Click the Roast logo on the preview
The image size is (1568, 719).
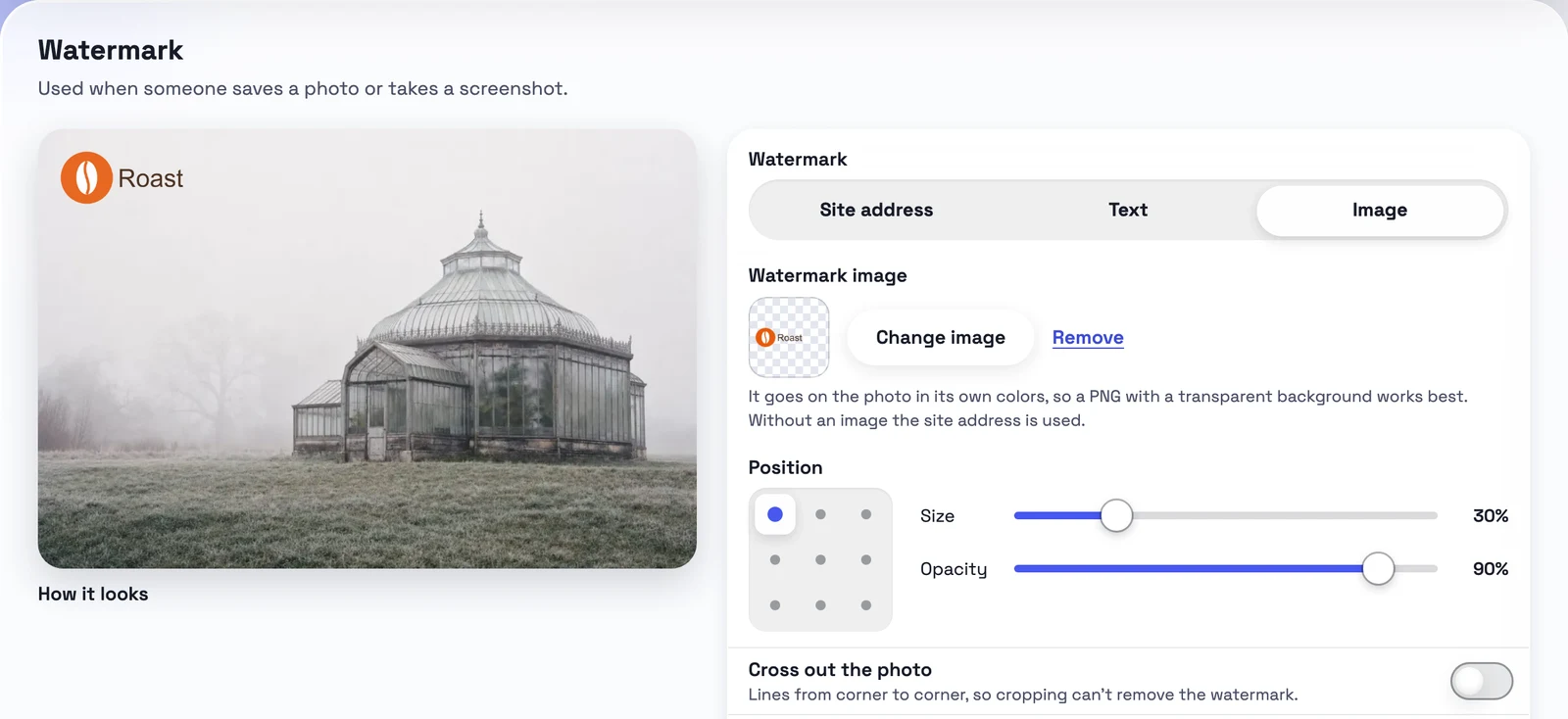[x=122, y=177]
